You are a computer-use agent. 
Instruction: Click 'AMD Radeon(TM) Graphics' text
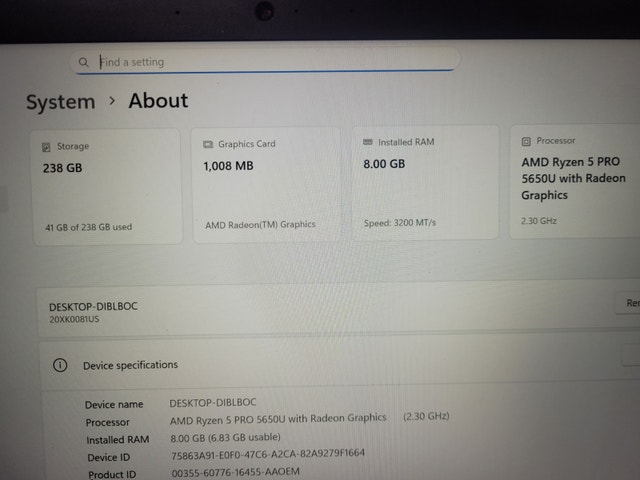point(260,224)
